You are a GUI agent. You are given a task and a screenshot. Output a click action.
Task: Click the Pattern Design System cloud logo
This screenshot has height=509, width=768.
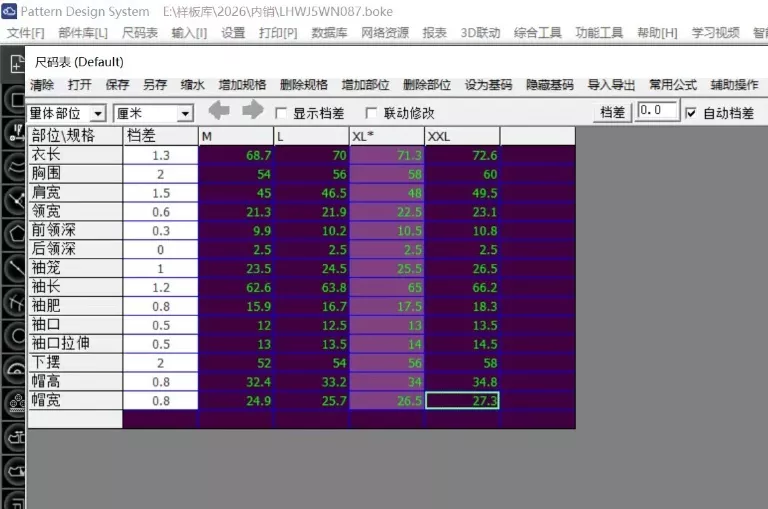tap(9, 11)
